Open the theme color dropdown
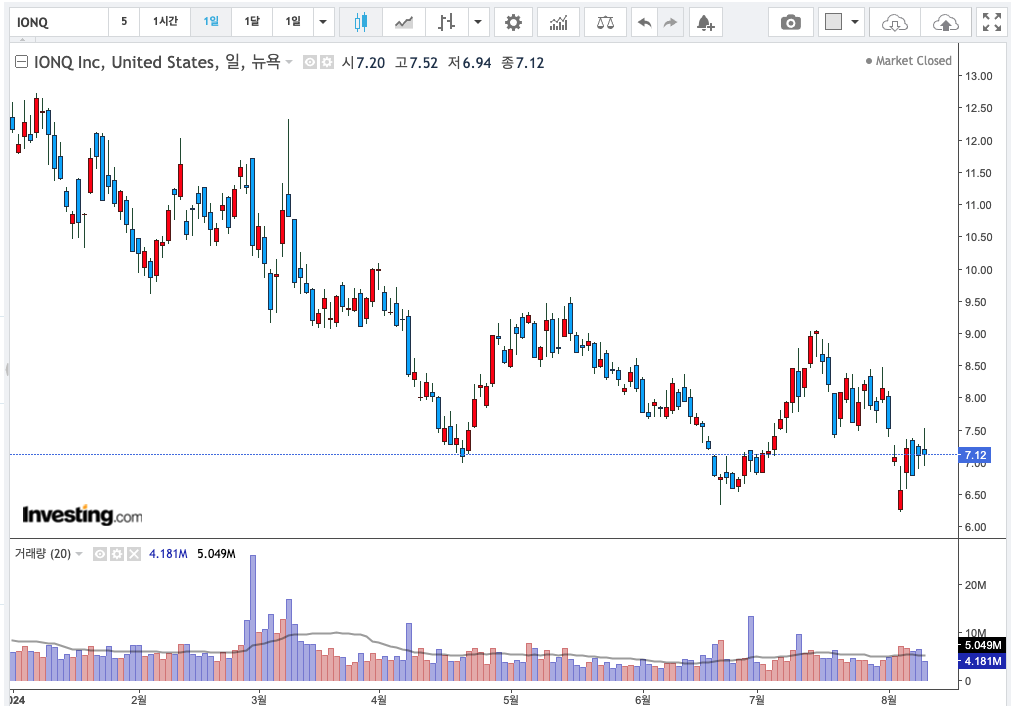The image size is (1011, 706). point(855,23)
